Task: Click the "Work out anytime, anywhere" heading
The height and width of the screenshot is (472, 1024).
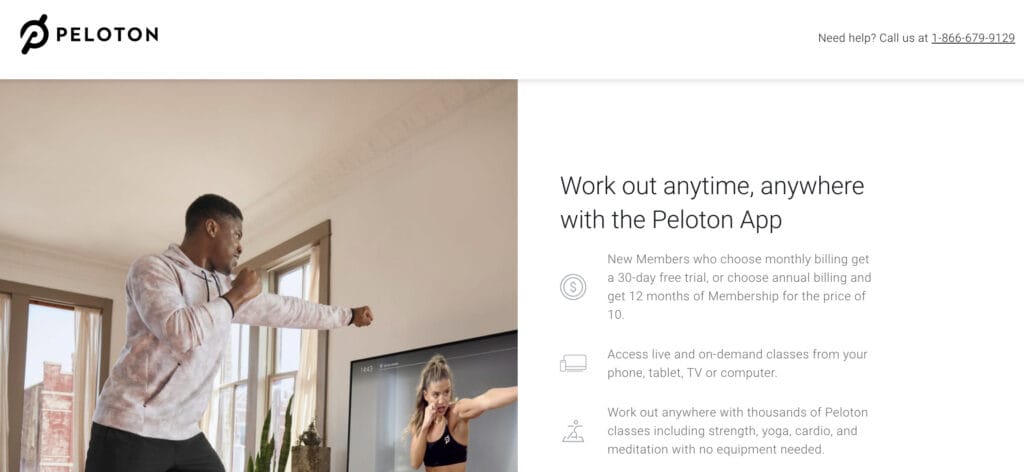Action: [712, 185]
